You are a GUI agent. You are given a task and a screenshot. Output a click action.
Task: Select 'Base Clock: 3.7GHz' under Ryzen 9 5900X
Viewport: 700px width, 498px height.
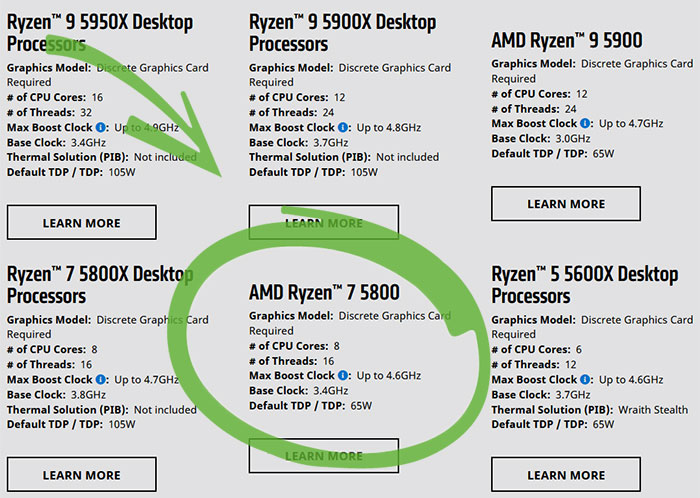click(299, 143)
